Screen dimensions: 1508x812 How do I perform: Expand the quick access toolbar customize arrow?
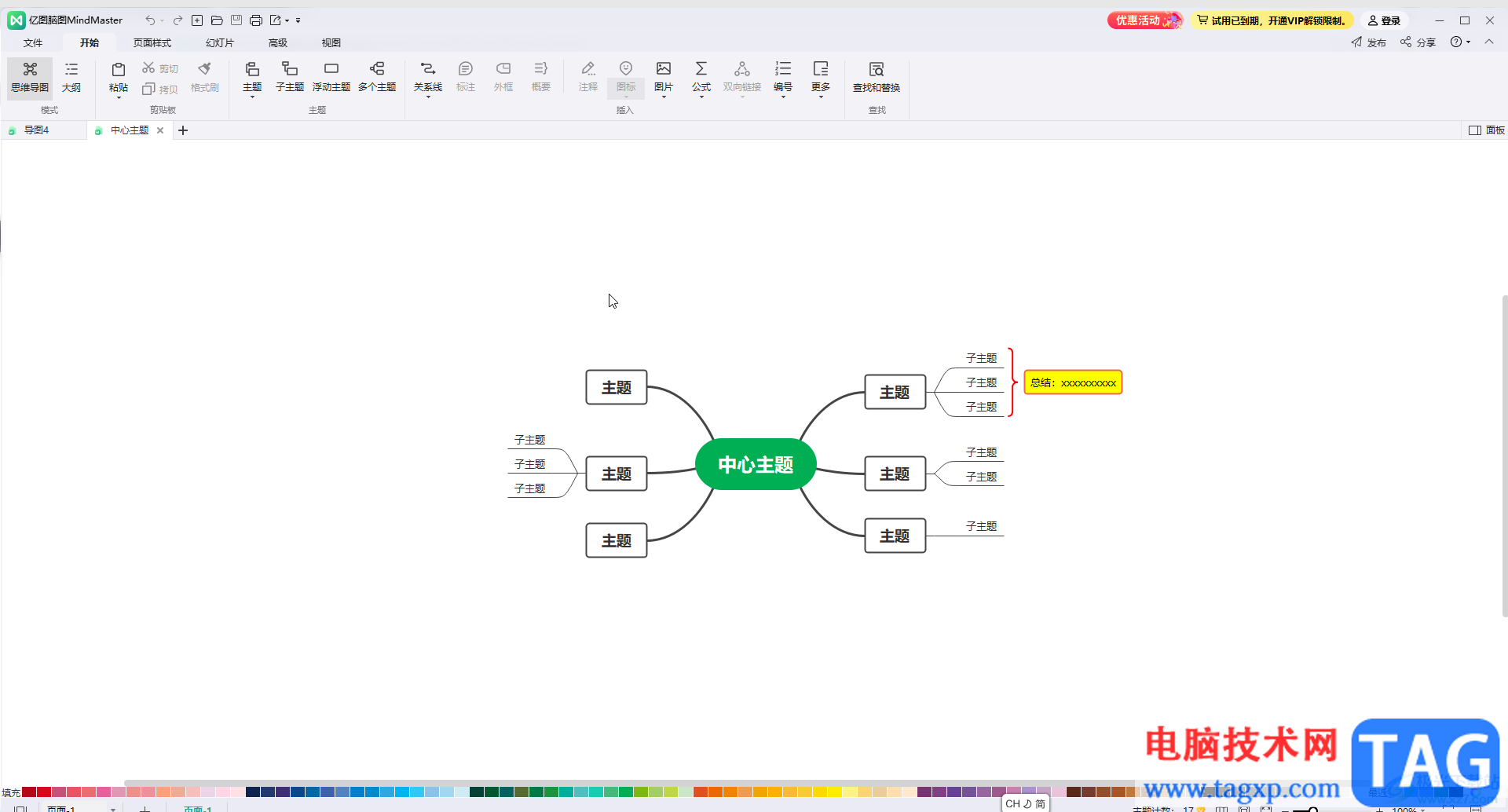click(298, 20)
